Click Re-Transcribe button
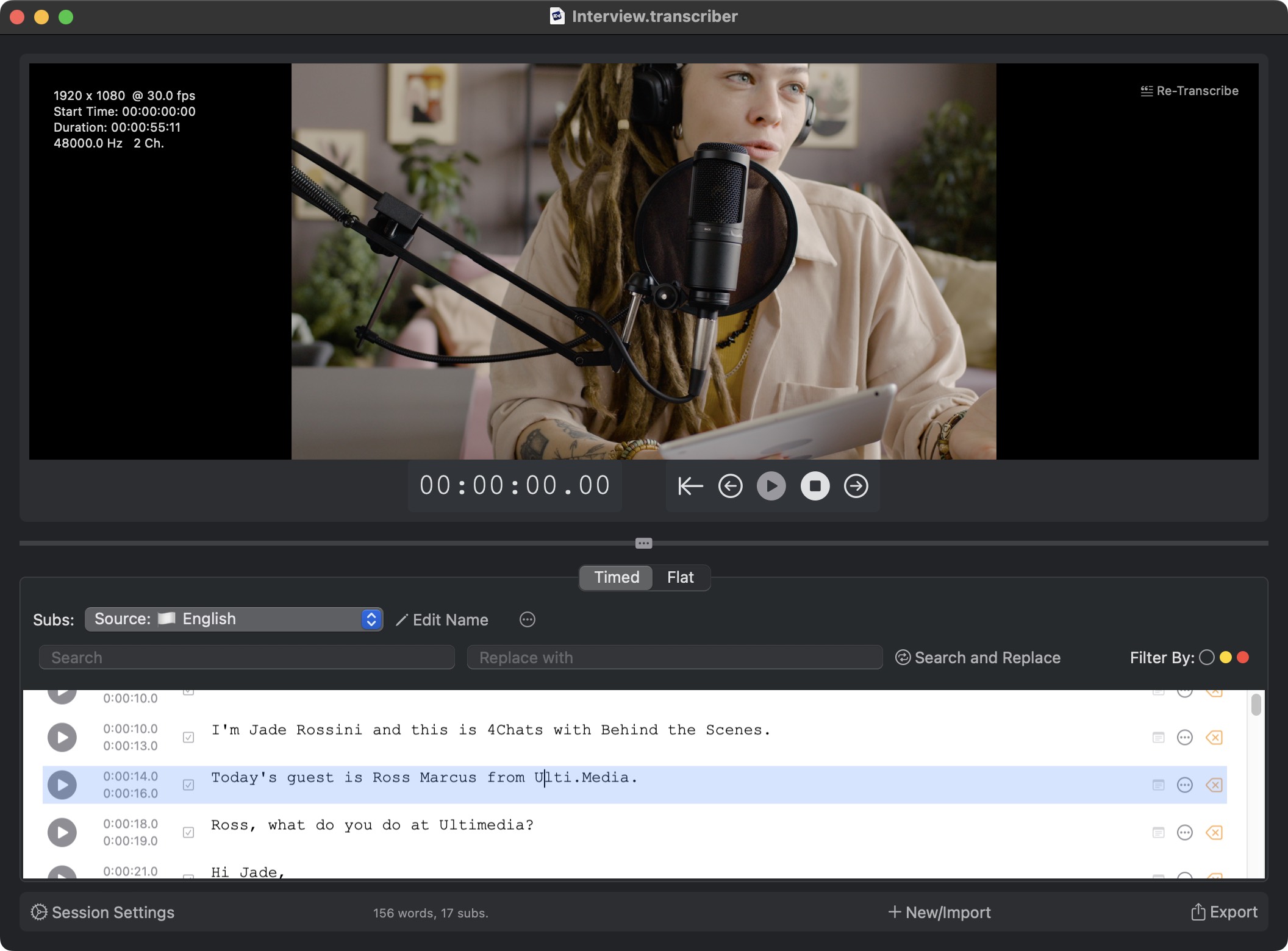1288x951 pixels. 1189,91
